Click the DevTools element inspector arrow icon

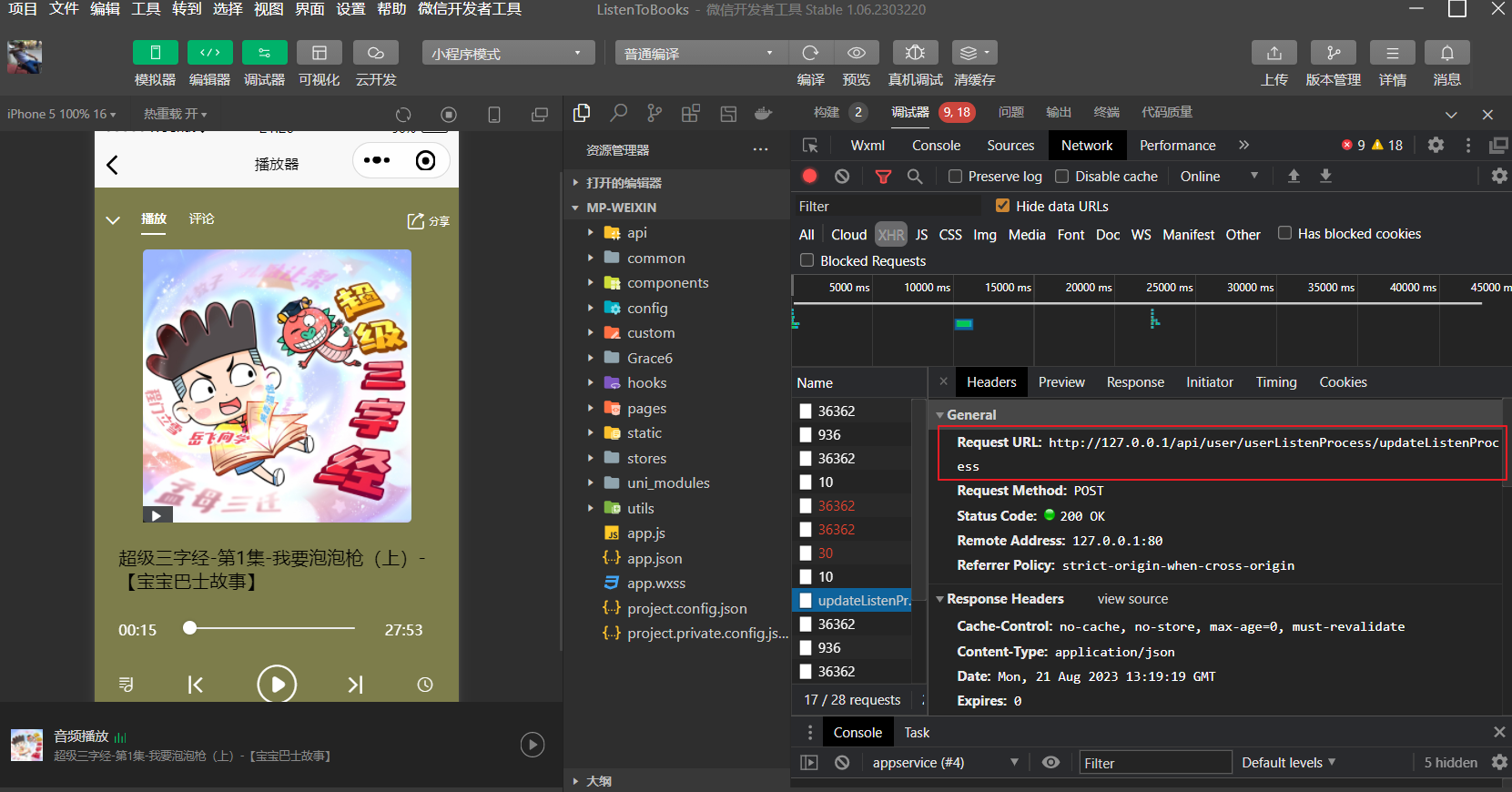810,146
